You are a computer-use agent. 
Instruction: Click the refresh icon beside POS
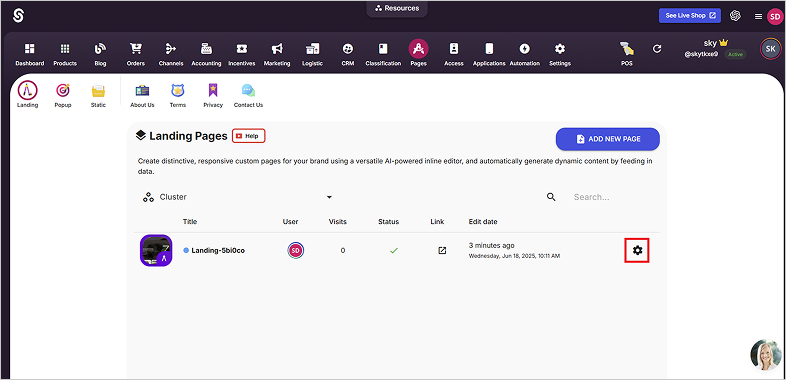coord(657,49)
